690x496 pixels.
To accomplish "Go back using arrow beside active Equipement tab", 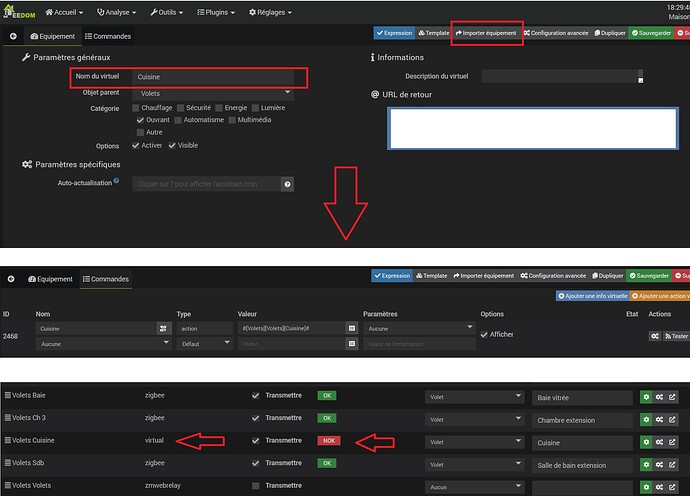I will 13,36.
